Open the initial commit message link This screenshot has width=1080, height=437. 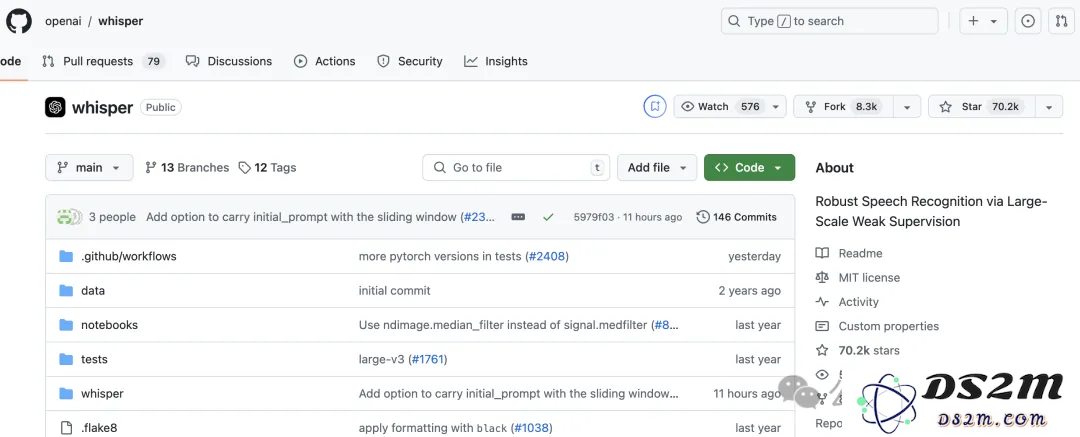(395, 291)
